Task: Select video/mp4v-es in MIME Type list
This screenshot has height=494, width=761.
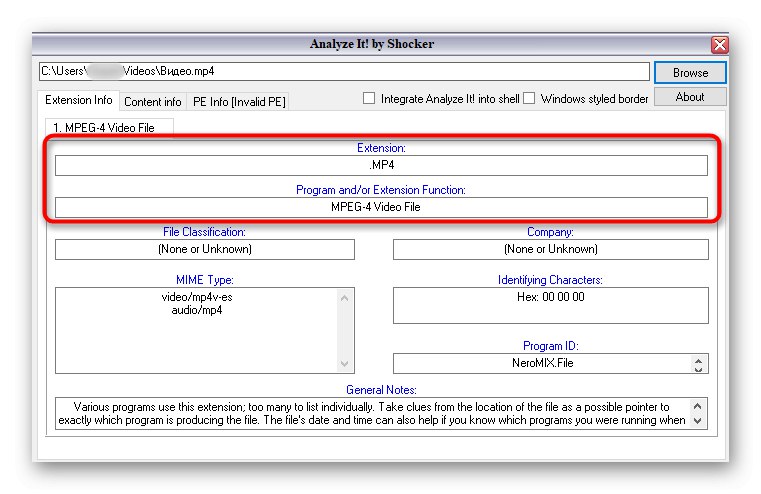Action: coord(197,297)
